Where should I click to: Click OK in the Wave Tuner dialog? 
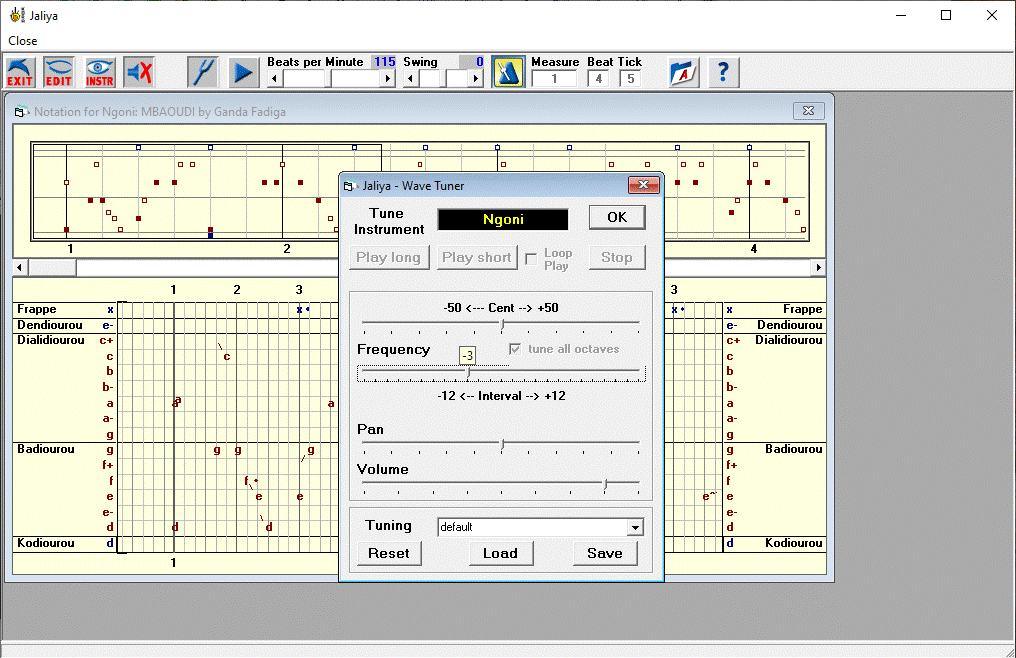coord(617,218)
